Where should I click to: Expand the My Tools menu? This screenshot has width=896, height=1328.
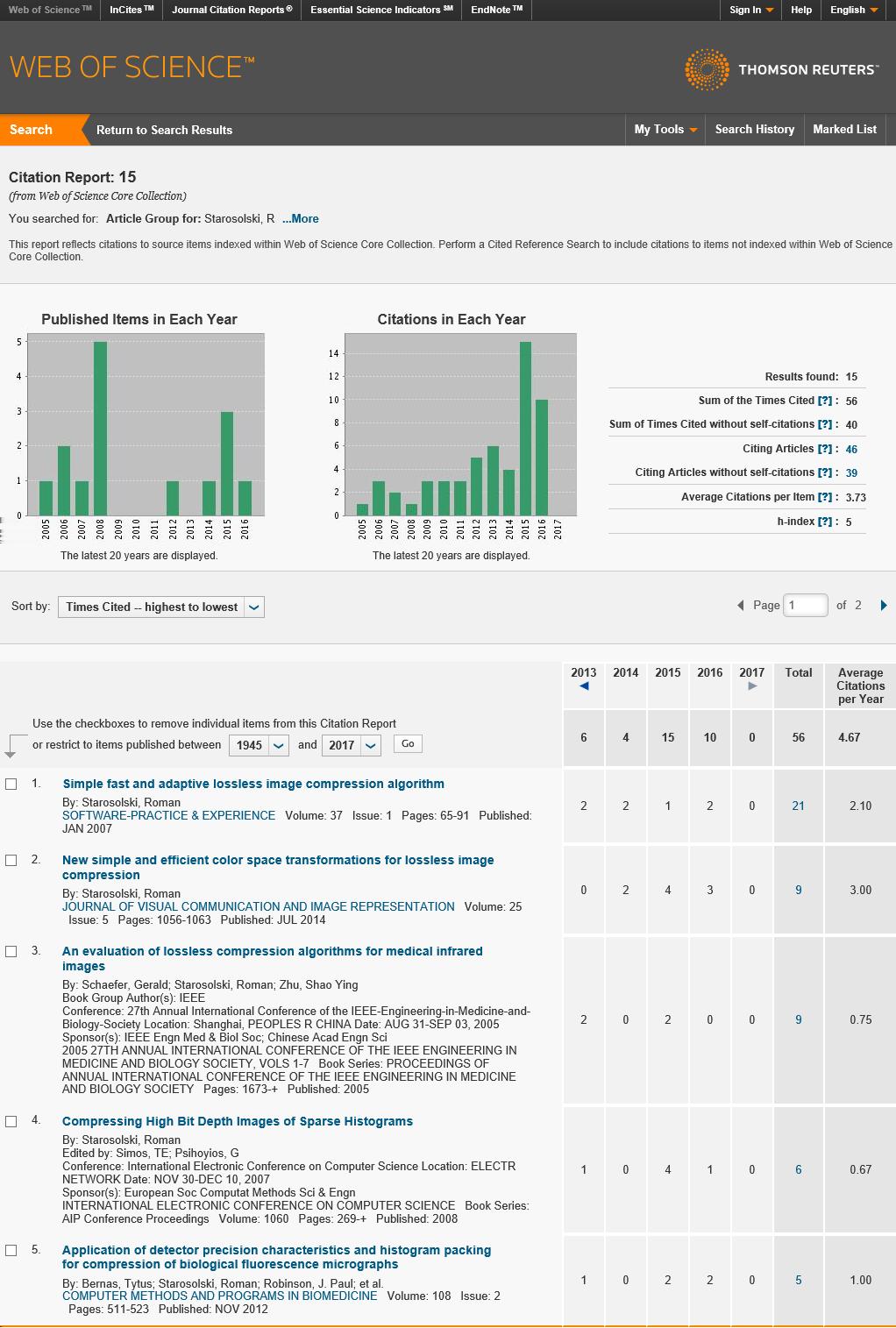(665, 130)
